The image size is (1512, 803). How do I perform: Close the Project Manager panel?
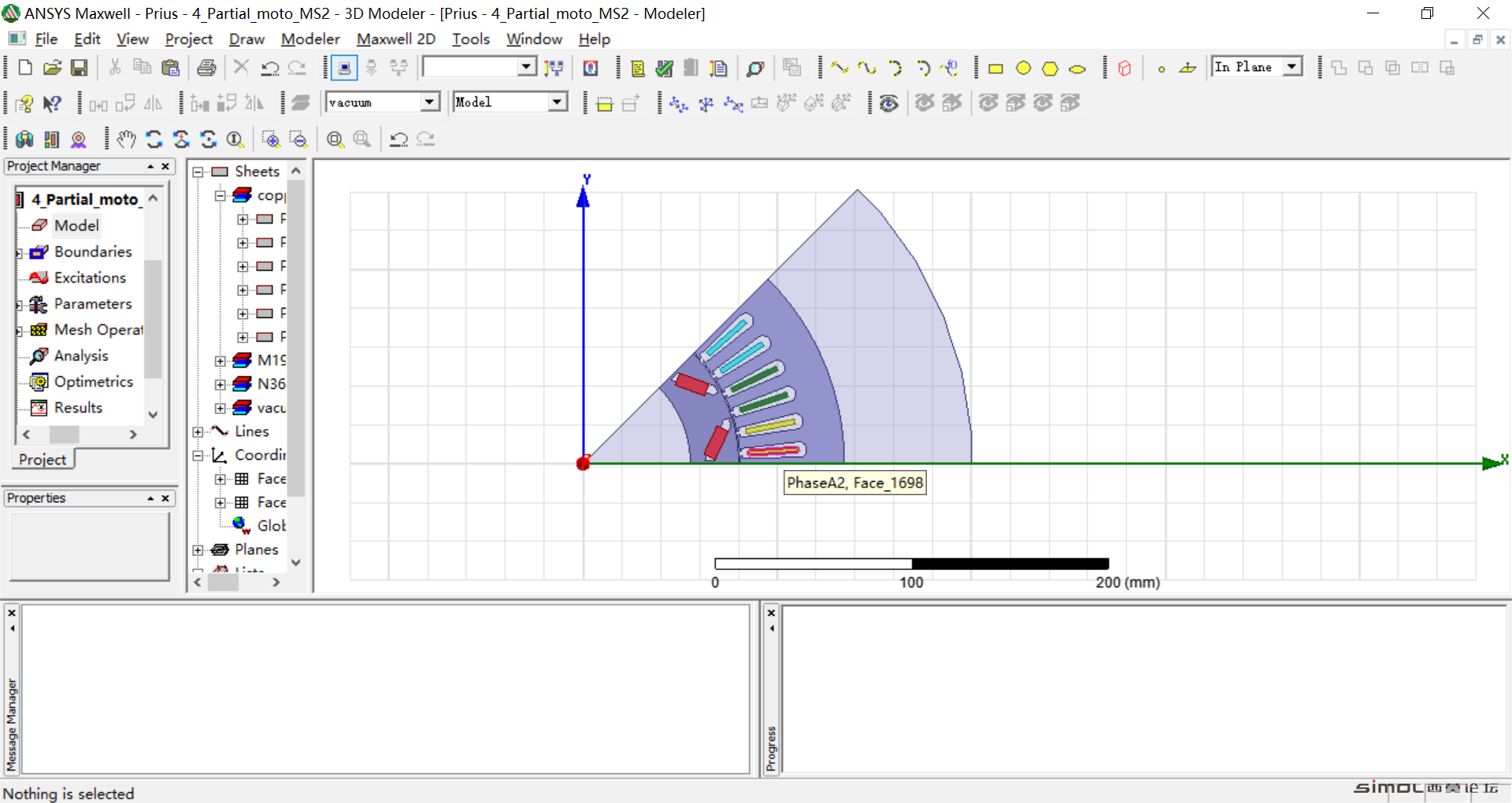tap(165, 166)
